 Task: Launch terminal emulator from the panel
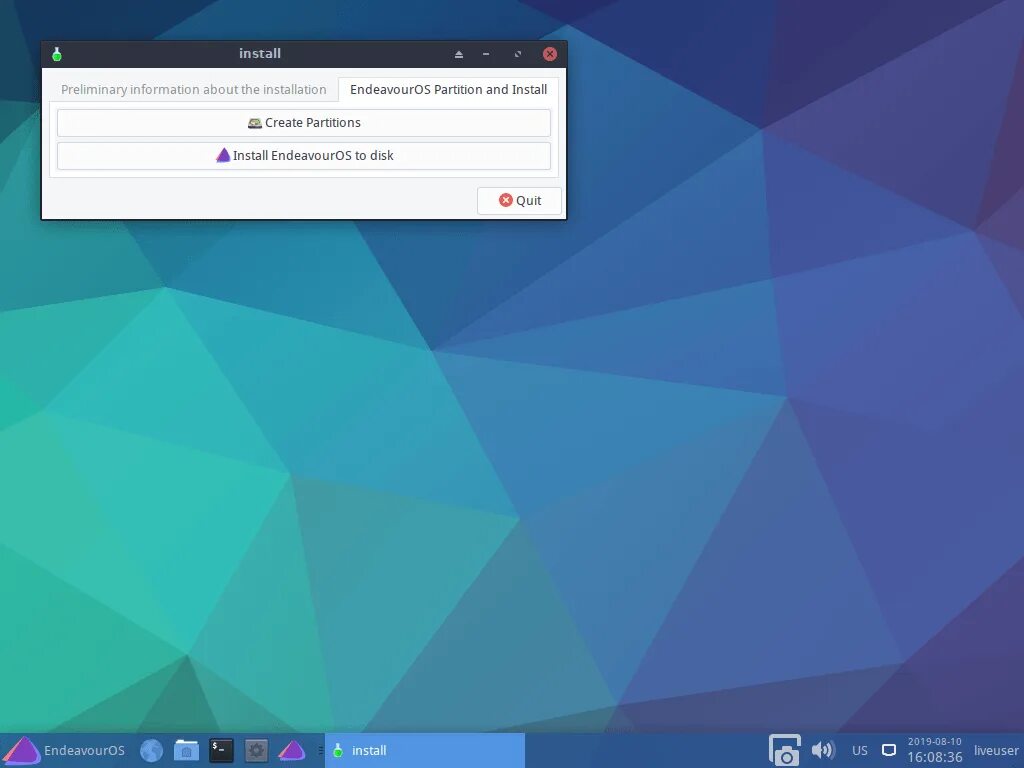coord(221,750)
